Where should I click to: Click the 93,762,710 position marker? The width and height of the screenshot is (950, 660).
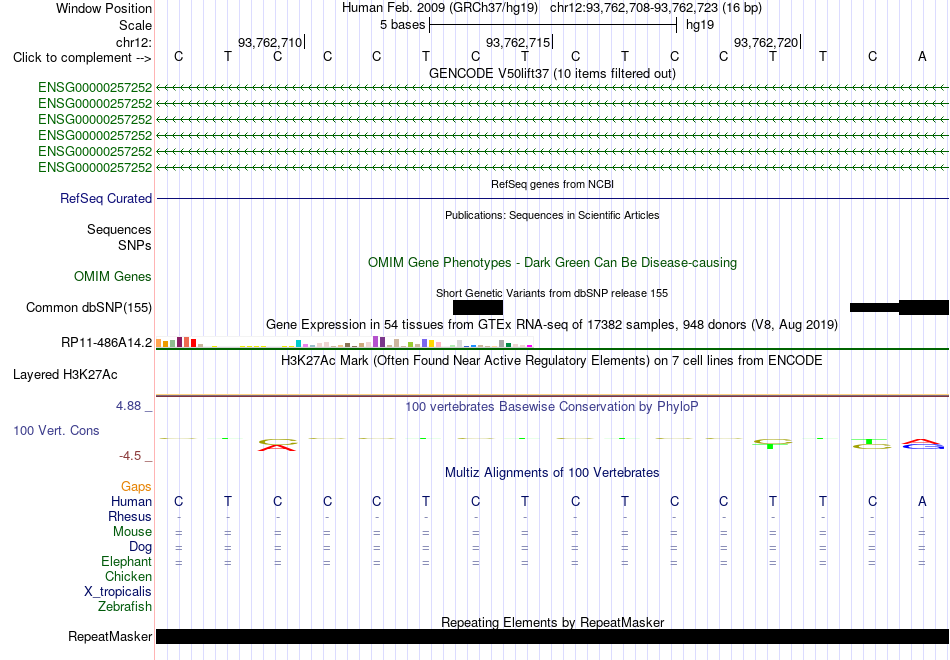[270, 42]
